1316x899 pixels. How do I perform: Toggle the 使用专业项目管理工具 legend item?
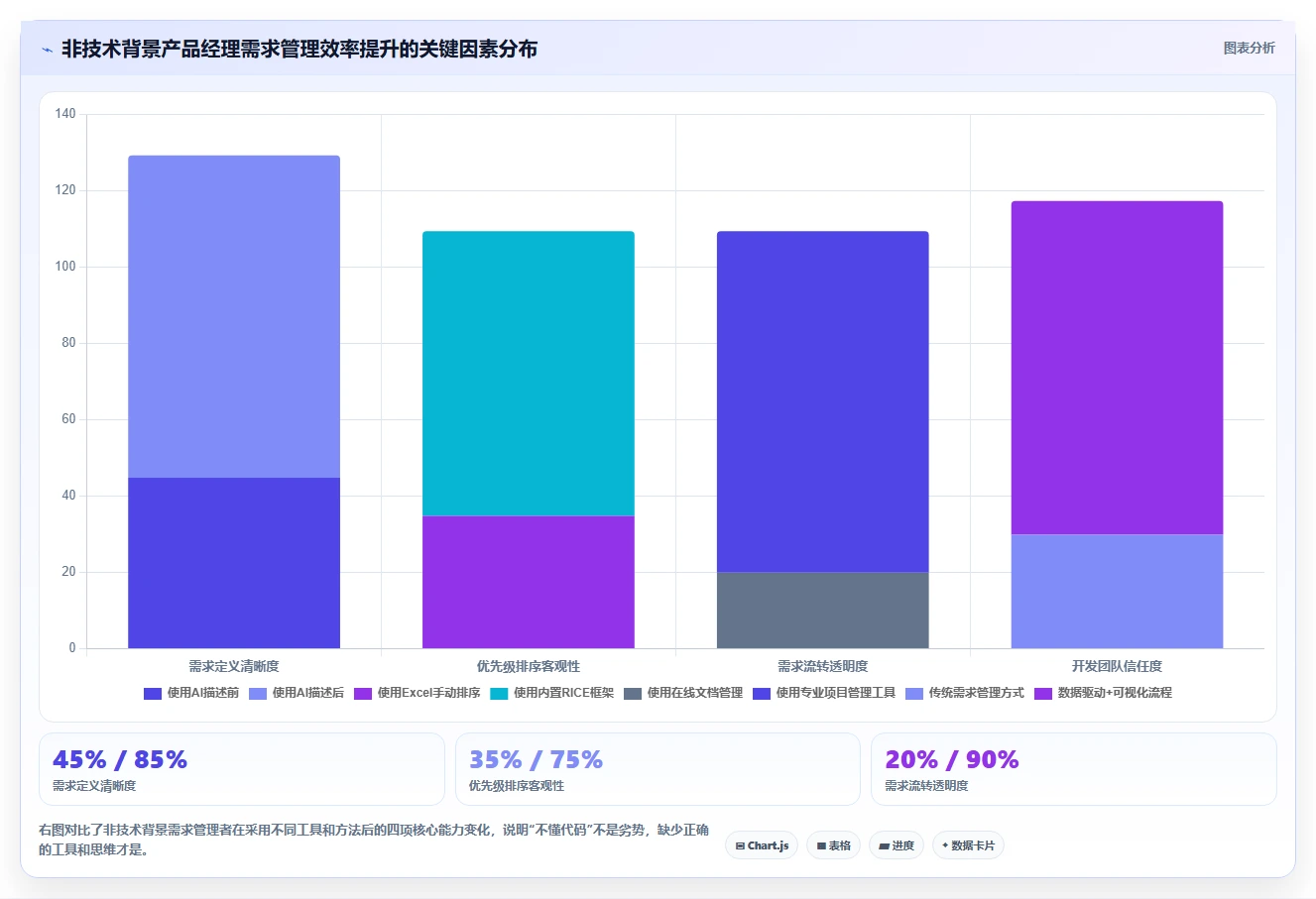[x=824, y=693]
